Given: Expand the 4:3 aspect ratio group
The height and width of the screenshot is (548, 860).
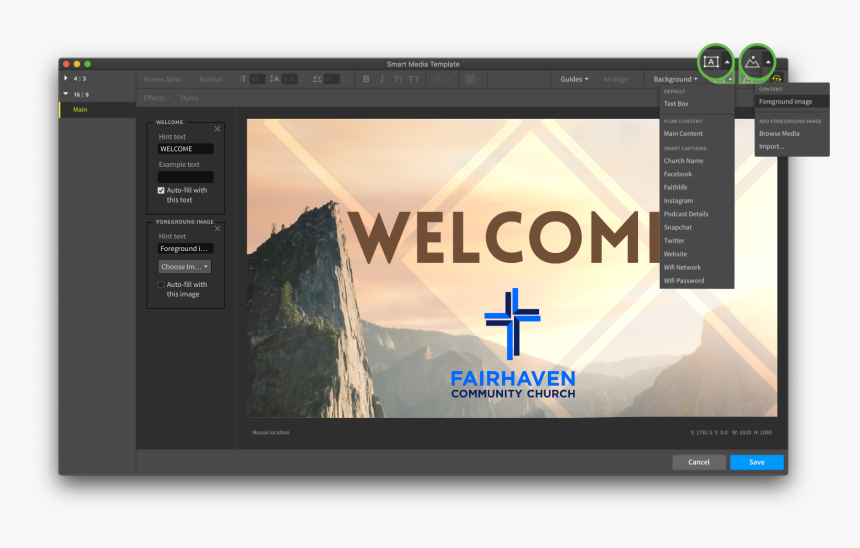Looking at the screenshot, I should pos(66,78).
